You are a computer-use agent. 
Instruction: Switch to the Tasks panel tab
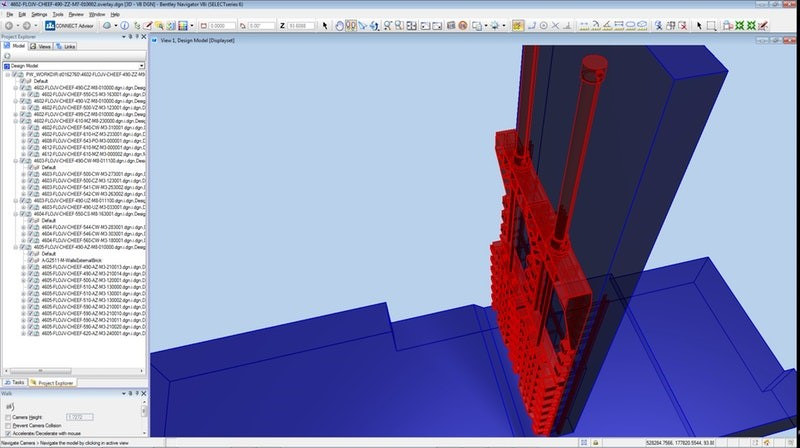point(15,382)
